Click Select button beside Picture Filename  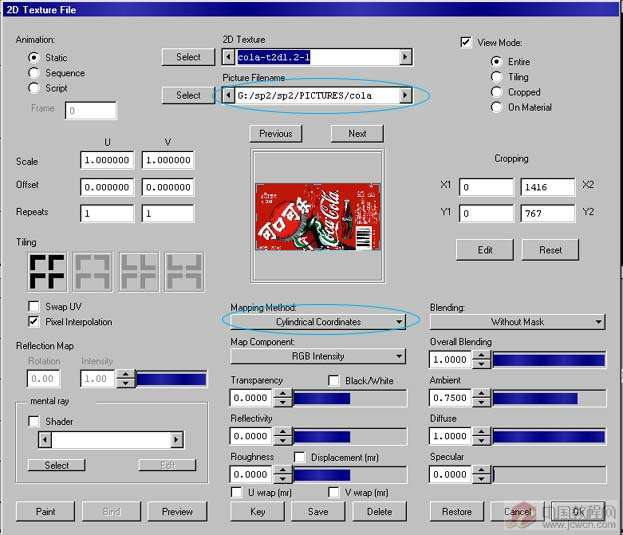(x=188, y=95)
